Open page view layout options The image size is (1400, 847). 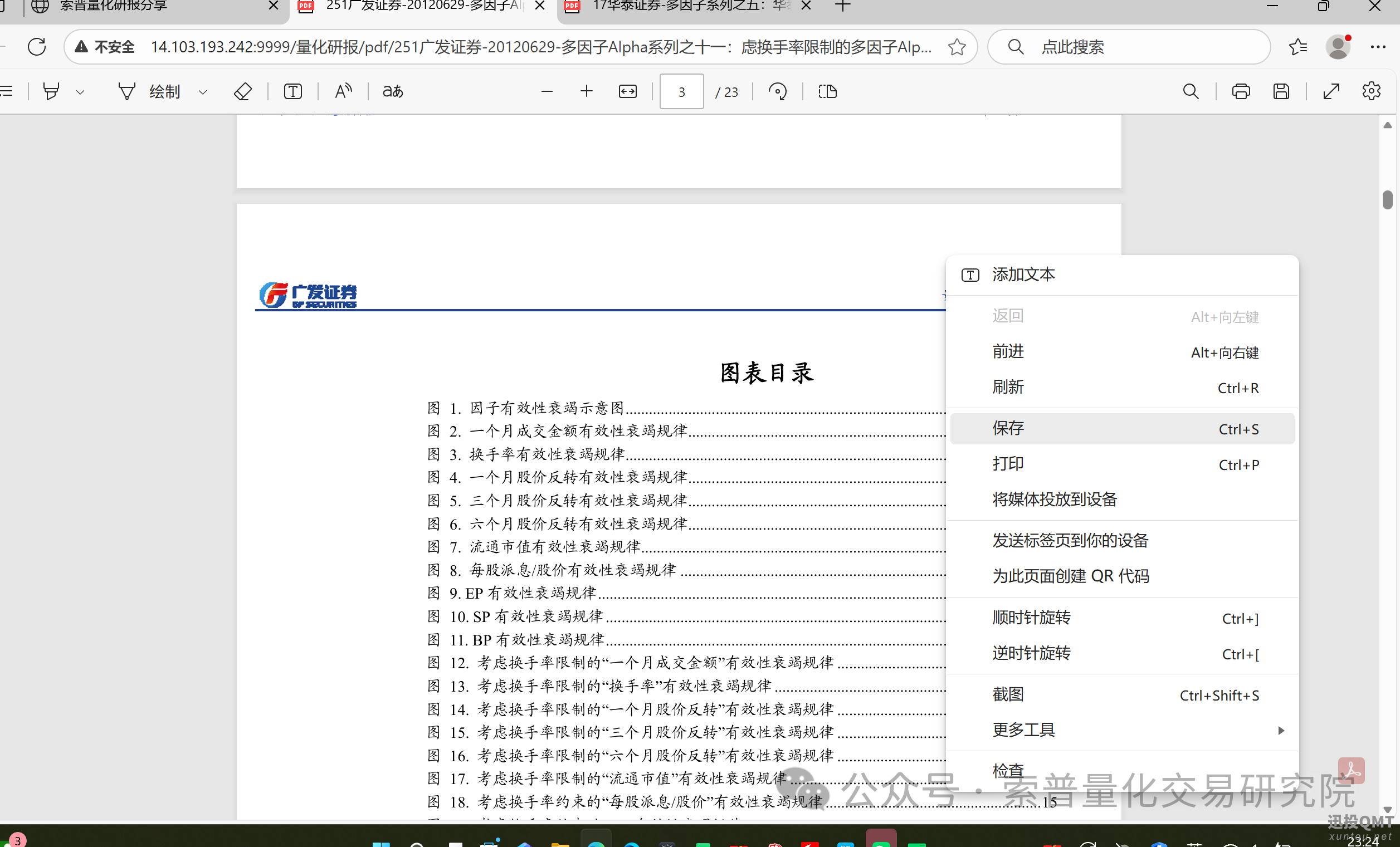pyautogui.click(x=827, y=91)
